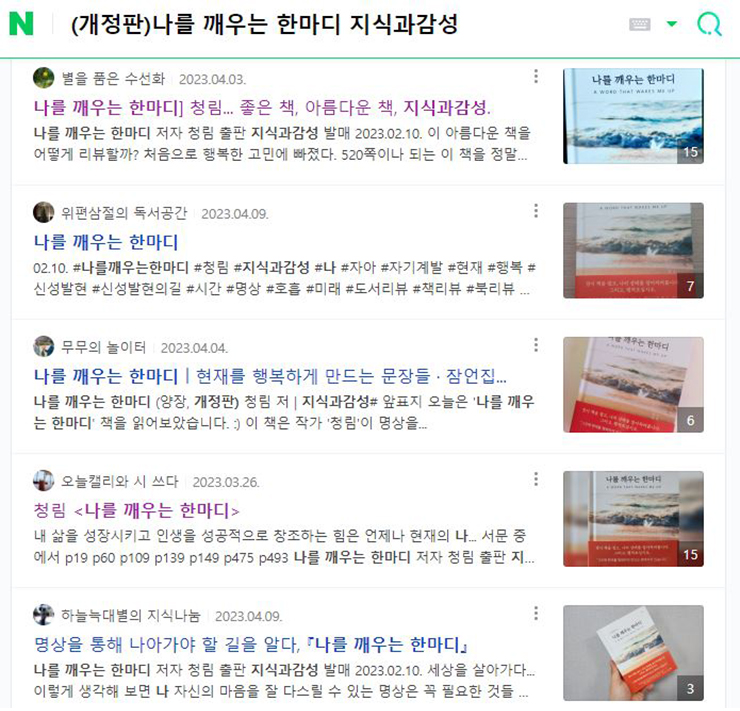Open first thumbnail showing 15 images

coord(633,116)
